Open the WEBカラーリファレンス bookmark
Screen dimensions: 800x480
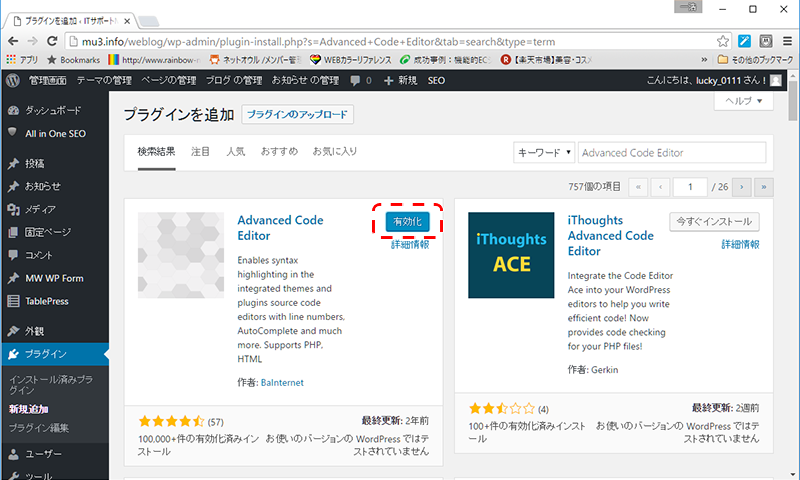click(x=351, y=60)
